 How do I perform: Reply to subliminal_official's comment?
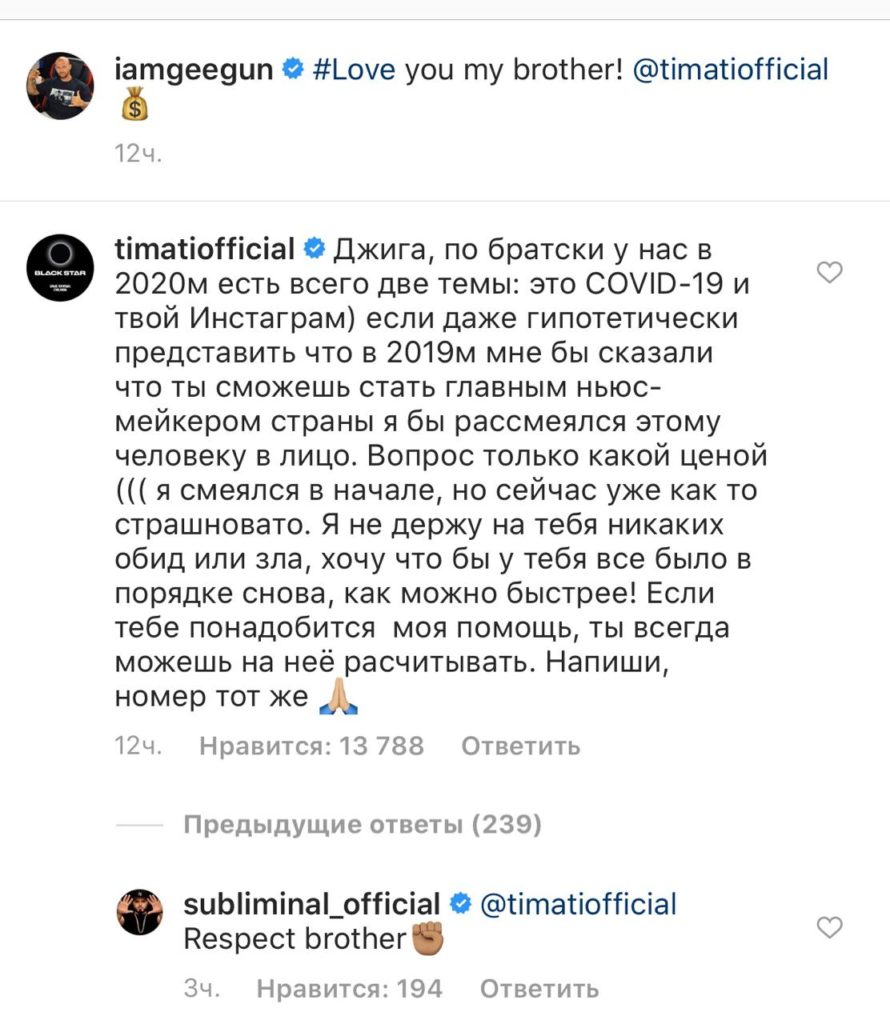pos(540,989)
